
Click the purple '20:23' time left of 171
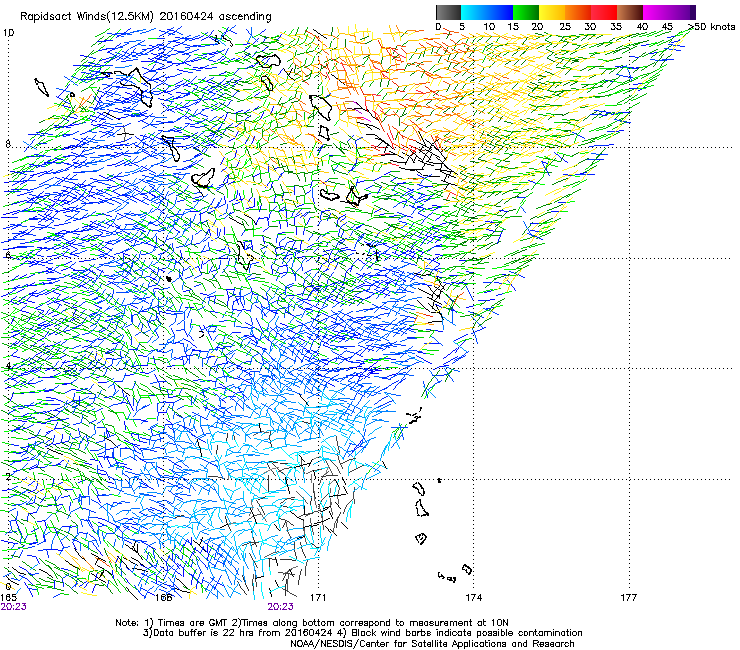coord(280,607)
